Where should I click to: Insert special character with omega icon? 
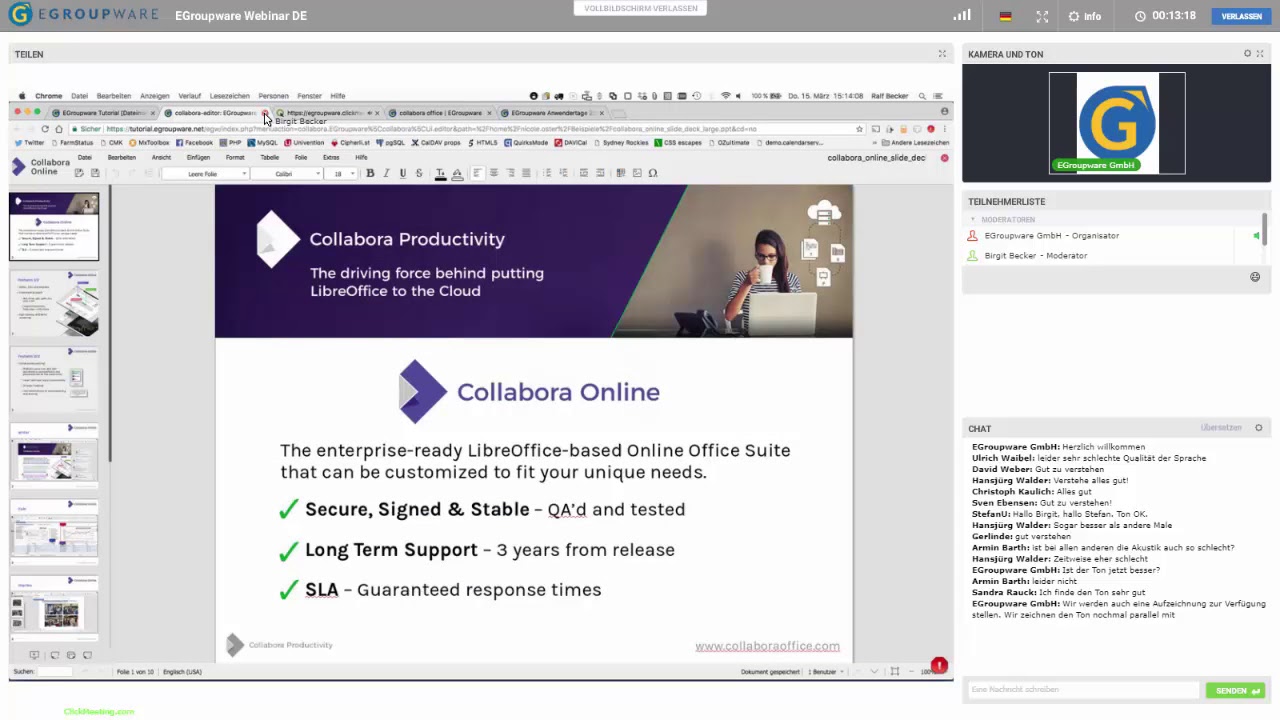point(653,173)
